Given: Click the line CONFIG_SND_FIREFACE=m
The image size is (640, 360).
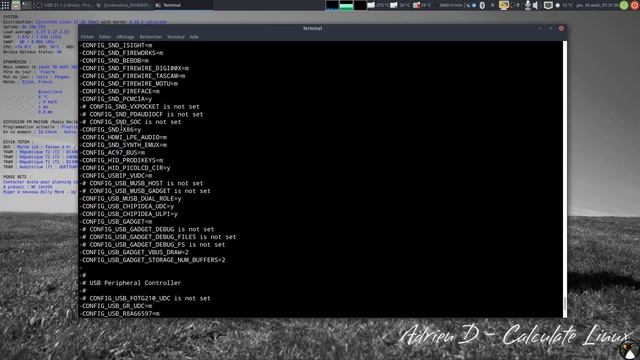Looking at the screenshot, I should [x=120, y=91].
